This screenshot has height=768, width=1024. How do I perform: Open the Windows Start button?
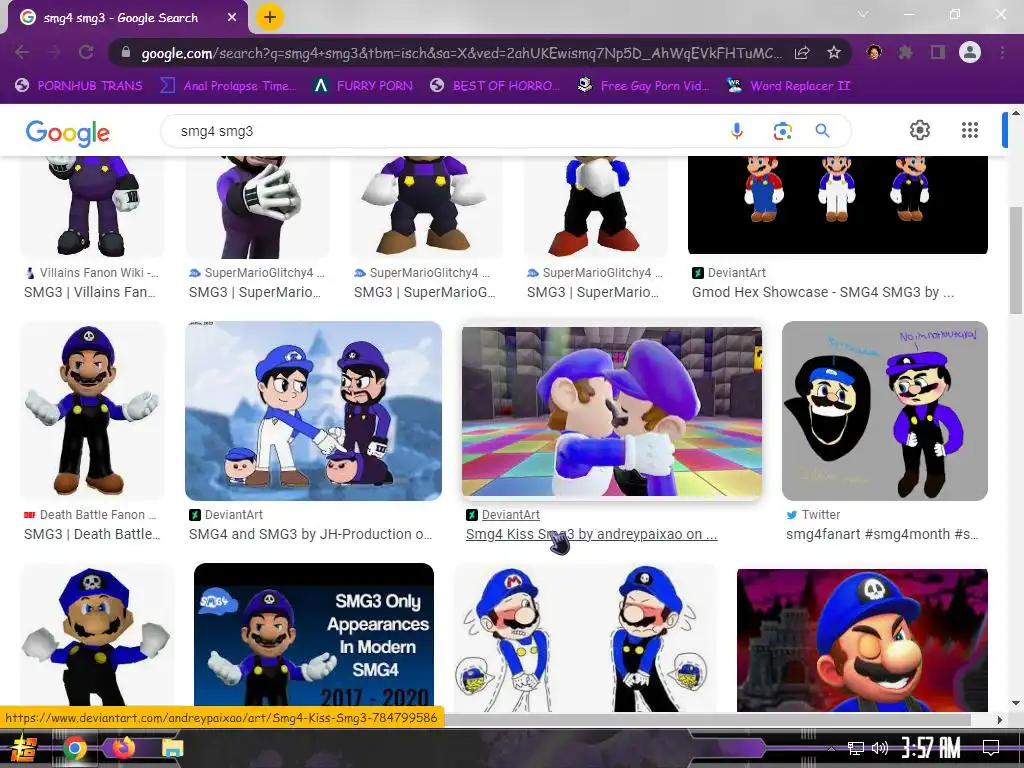pyautogui.click(x=24, y=748)
